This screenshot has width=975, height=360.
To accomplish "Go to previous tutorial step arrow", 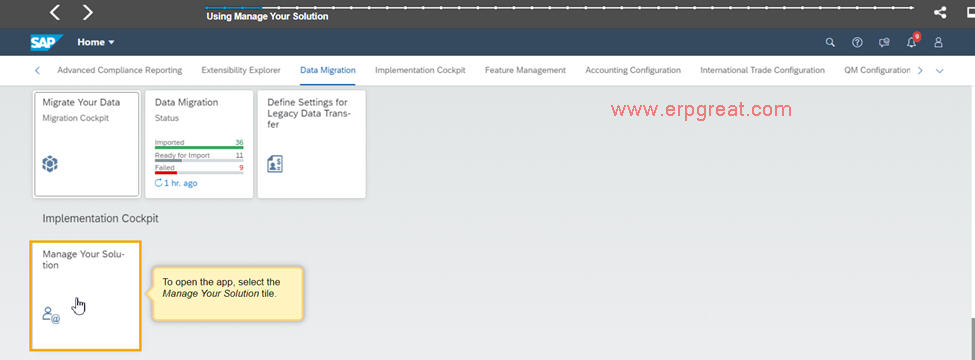I will (x=55, y=12).
